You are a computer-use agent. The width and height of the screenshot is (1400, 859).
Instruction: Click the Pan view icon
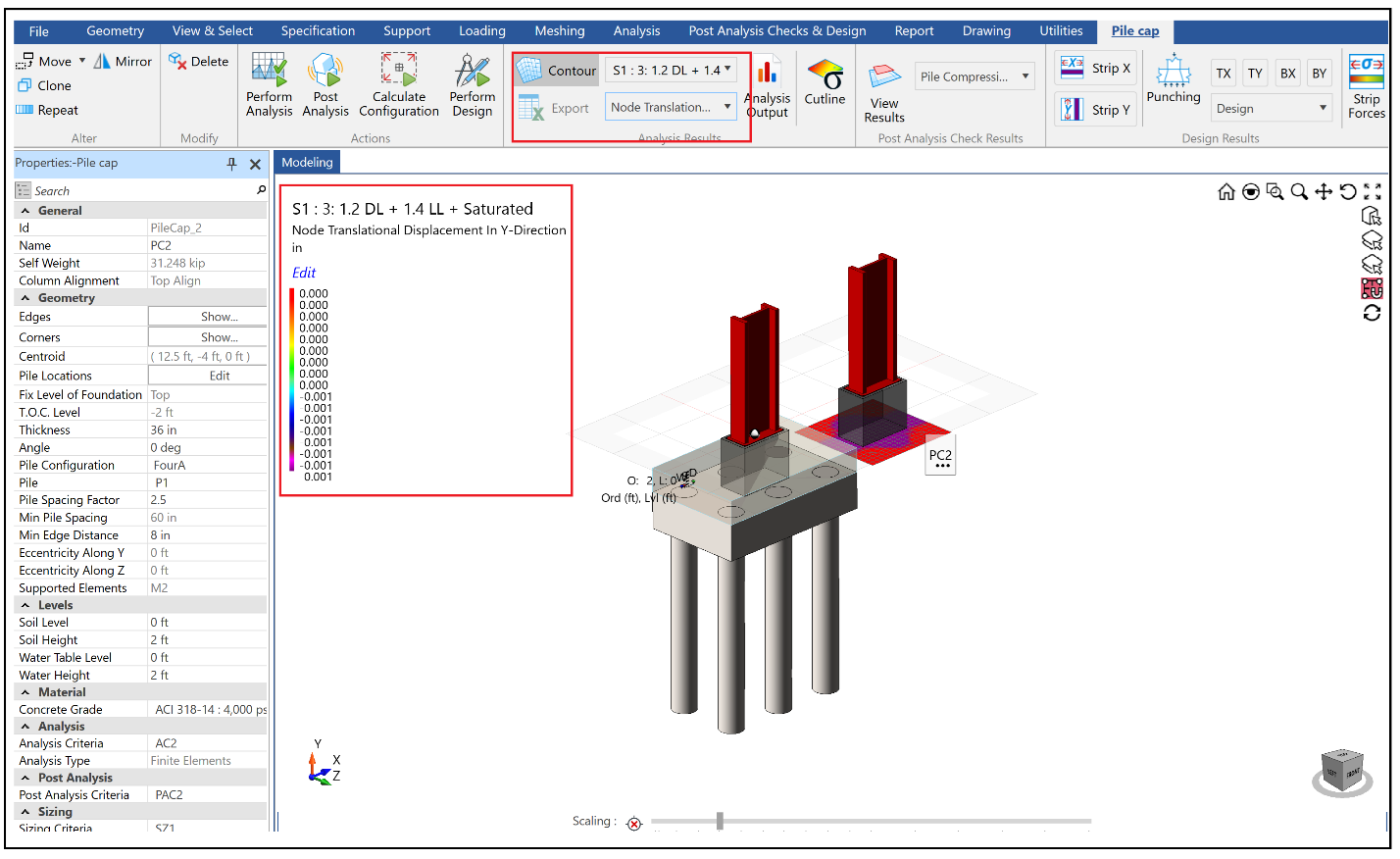(x=1324, y=192)
